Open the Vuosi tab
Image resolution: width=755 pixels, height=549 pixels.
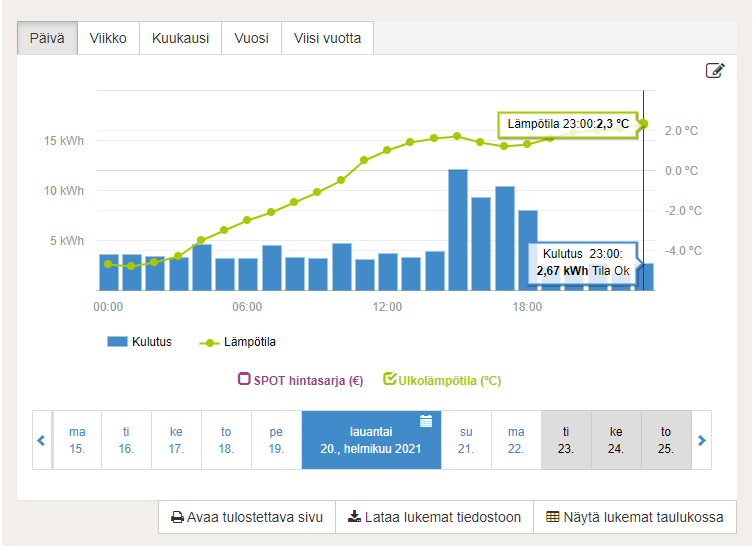tap(251, 39)
